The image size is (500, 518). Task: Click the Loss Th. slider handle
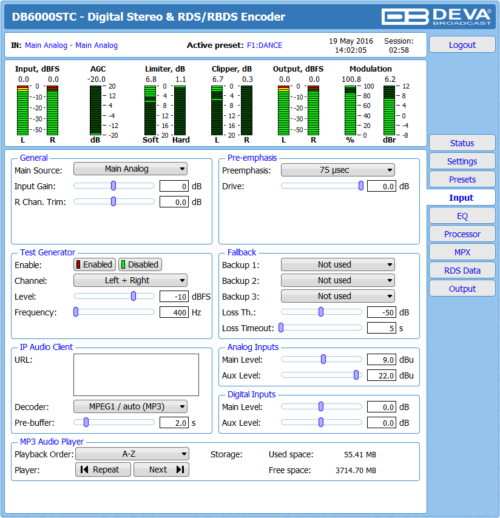pos(321,312)
